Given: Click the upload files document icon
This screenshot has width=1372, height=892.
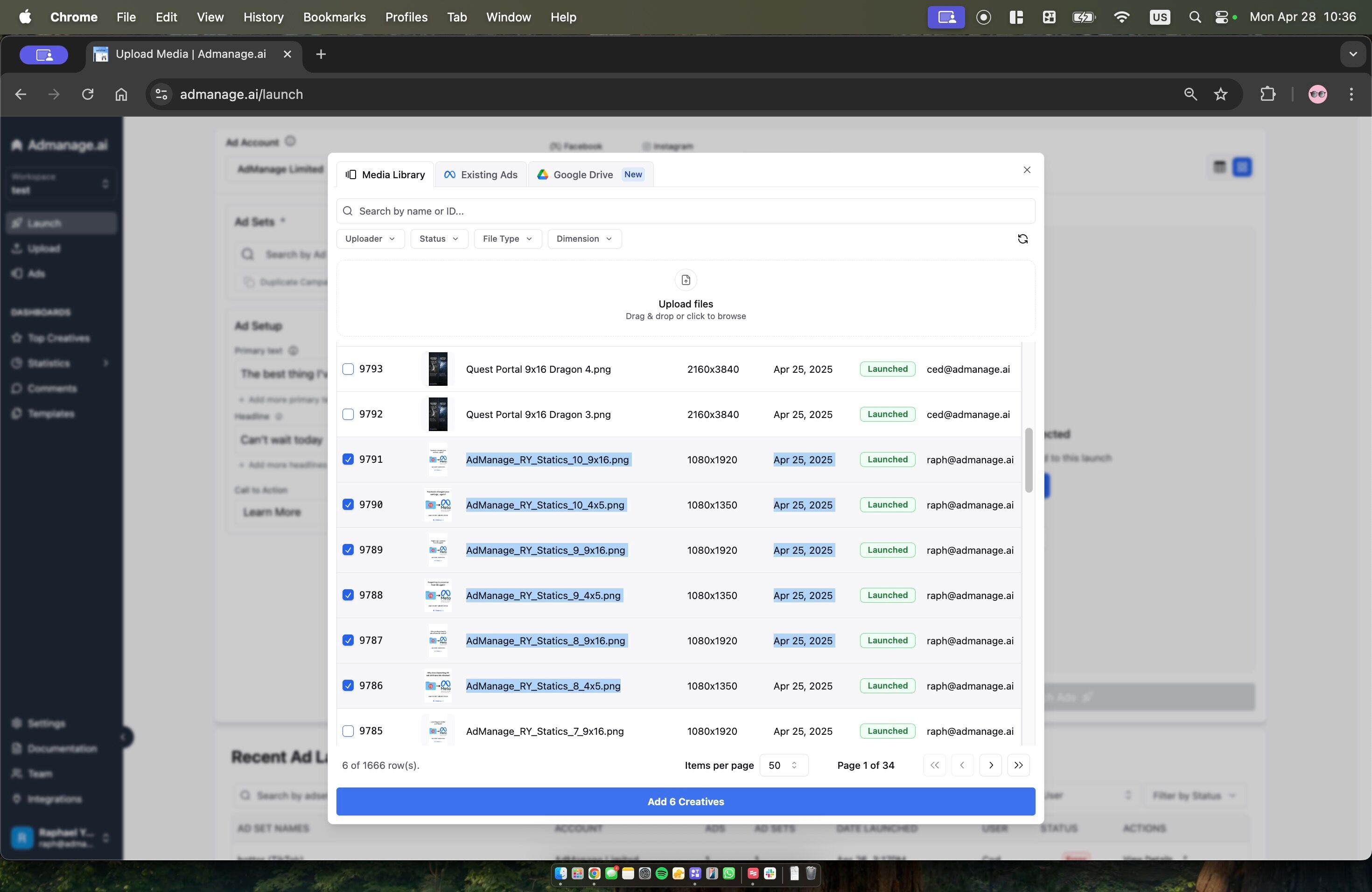Looking at the screenshot, I should 686,280.
